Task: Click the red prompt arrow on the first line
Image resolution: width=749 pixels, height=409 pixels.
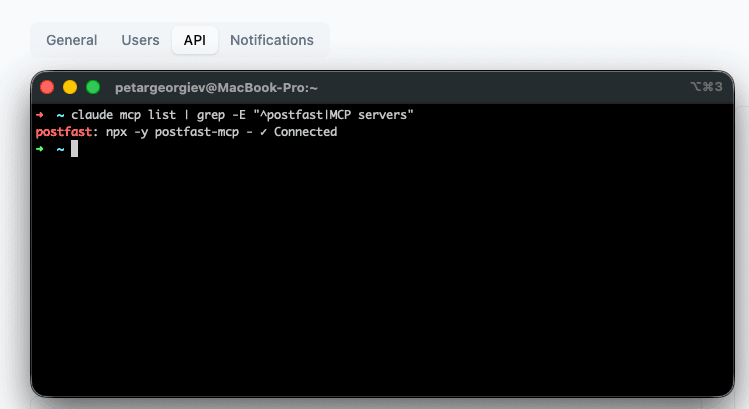Action: (40, 115)
